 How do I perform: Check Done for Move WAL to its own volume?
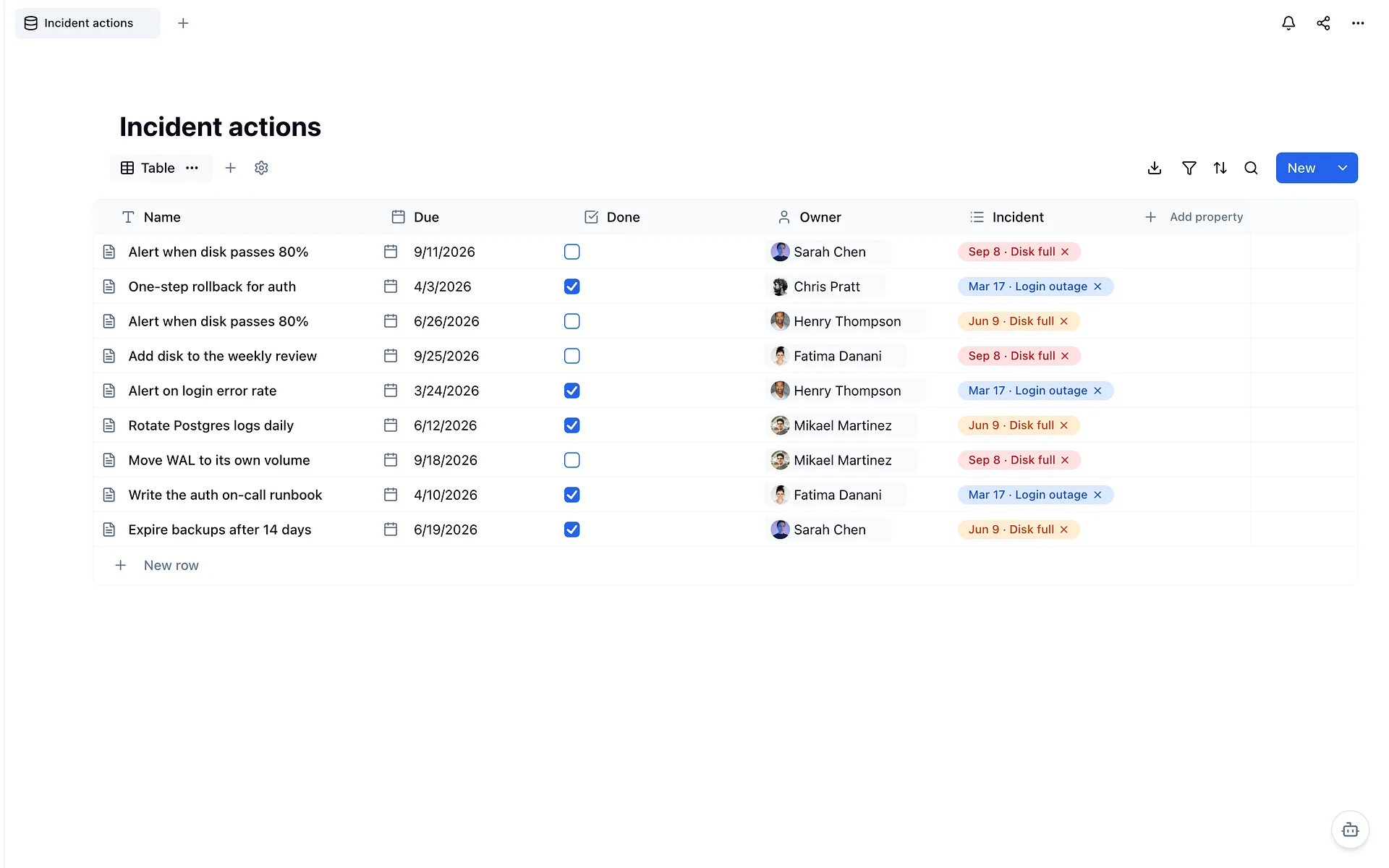572,460
